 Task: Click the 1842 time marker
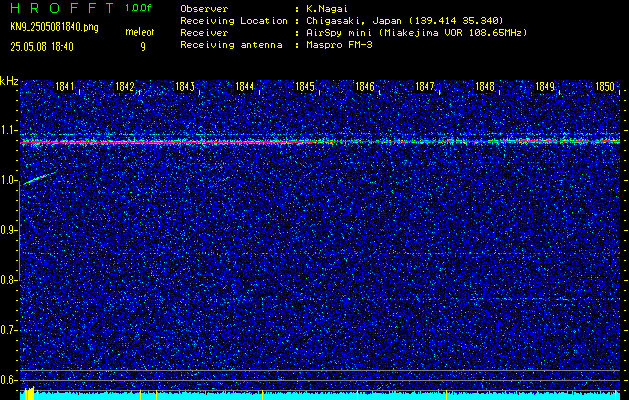tap(125, 87)
